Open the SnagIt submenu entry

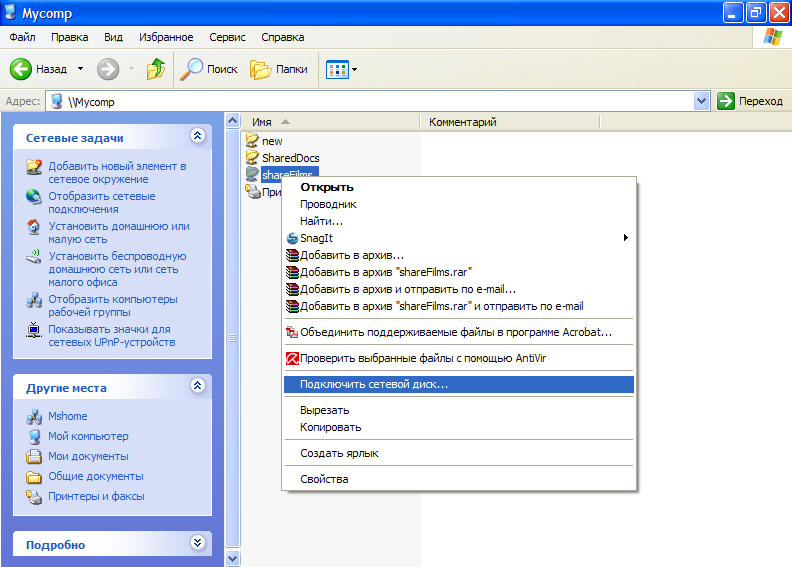pyautogui.click(x=316, y=238)
